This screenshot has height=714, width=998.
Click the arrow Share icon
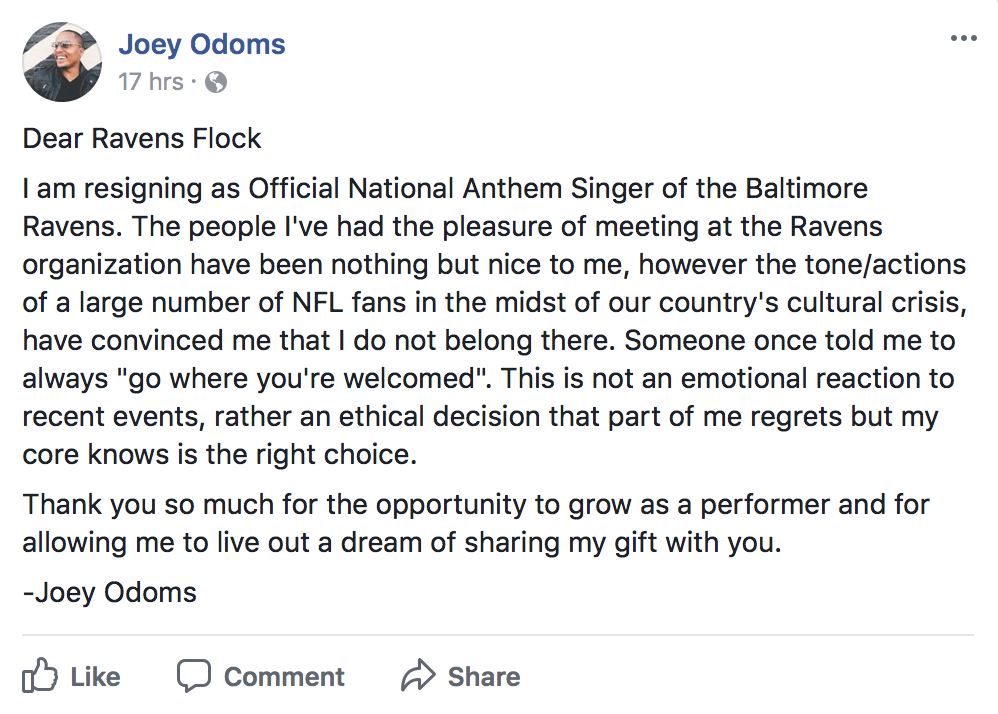[418, 675]
